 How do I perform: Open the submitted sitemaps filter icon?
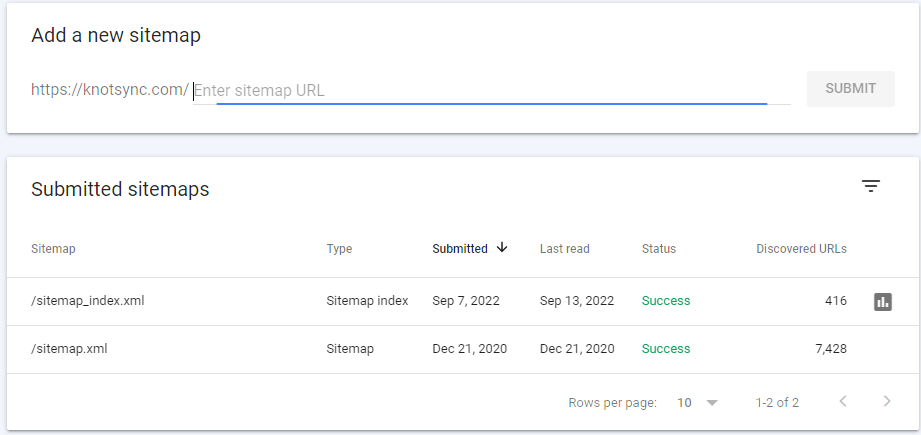tap(871, 186)
